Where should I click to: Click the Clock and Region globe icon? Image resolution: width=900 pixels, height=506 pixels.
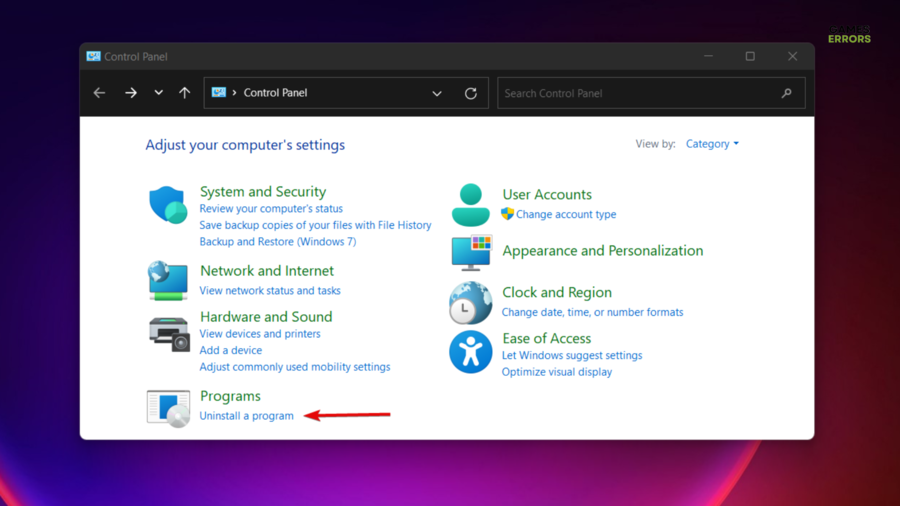470,303
